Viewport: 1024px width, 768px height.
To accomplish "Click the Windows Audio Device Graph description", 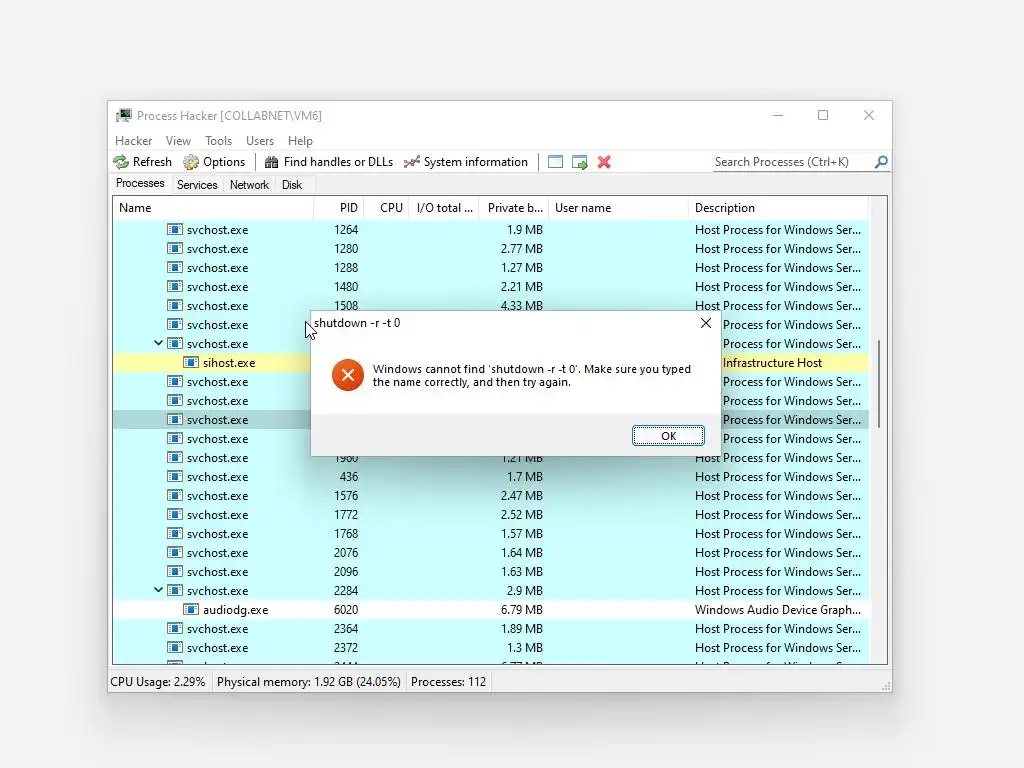I will click(x=778, y=609).
